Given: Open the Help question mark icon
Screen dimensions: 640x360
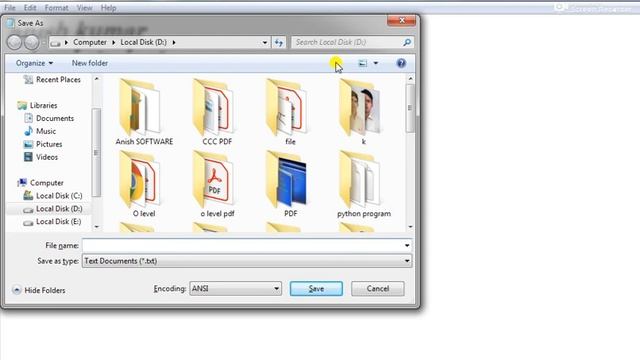Looking at the screenshot, I should pos(401,63).
